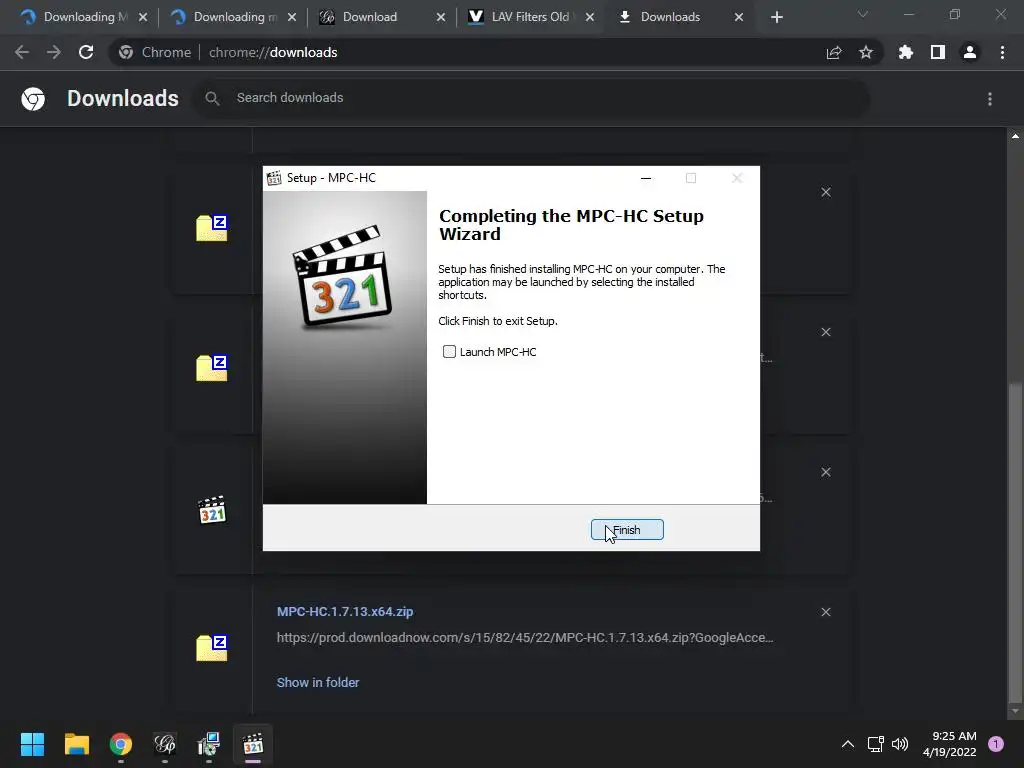Click the second zip folder icon in list
Screen dimensions: 1024x768
coord(212,368)
